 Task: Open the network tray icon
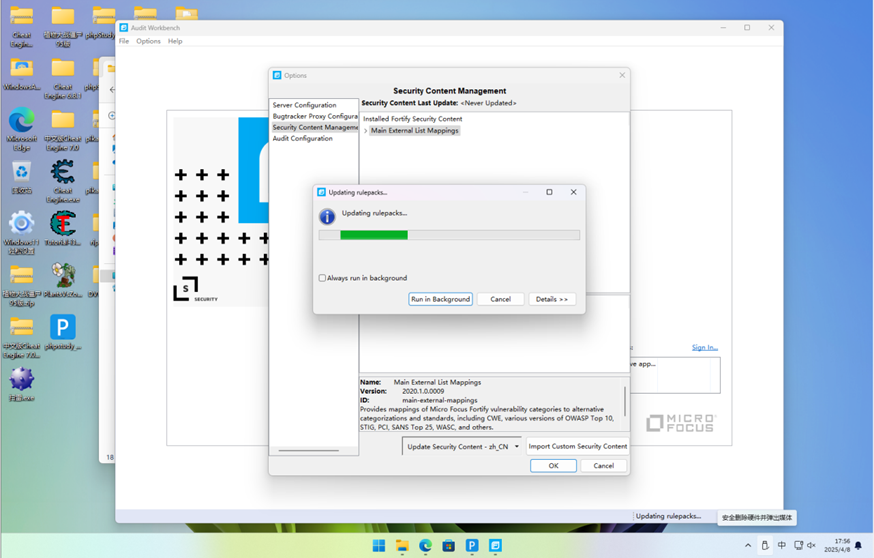tap(798, 545)
